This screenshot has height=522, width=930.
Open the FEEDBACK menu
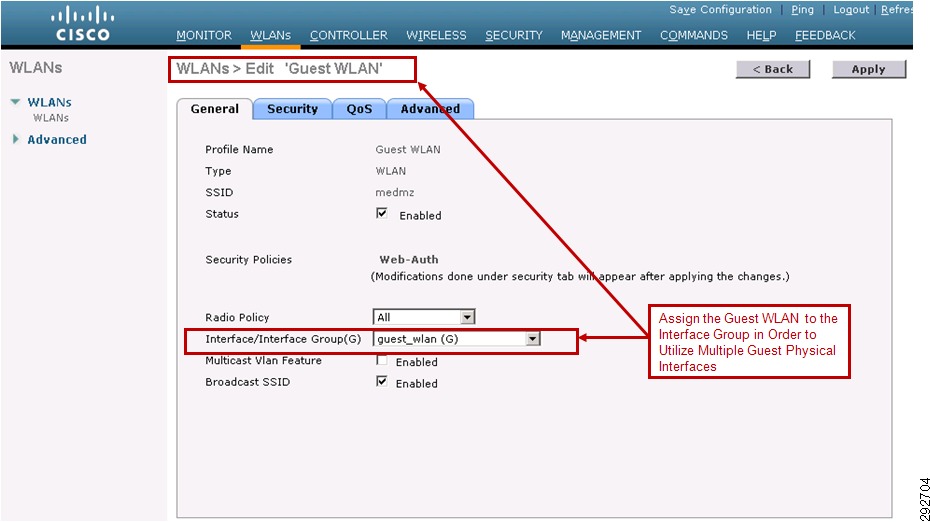click(x=825, y=36)
